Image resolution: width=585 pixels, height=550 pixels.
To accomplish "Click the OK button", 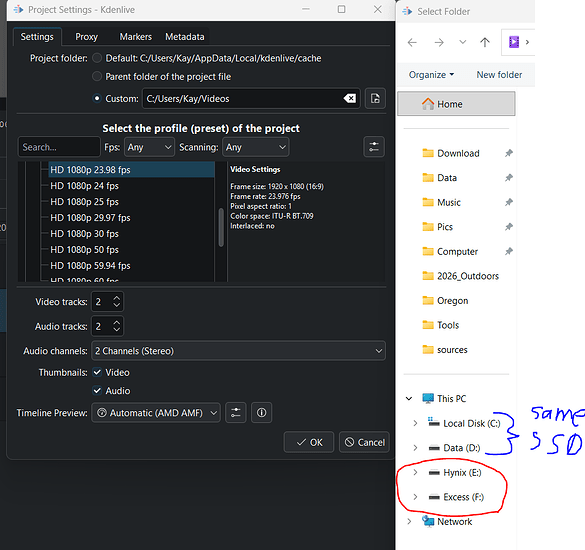I will pos(309,442).
